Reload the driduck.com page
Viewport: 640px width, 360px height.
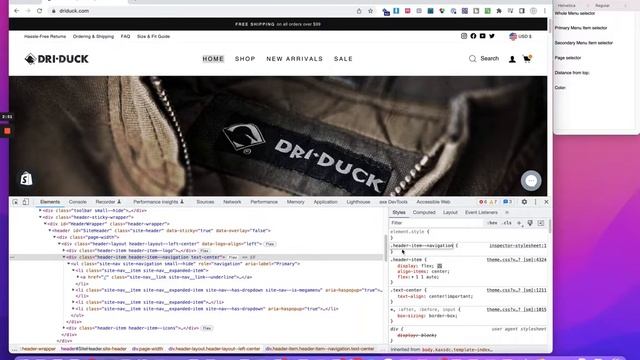[x=40, y=11]
